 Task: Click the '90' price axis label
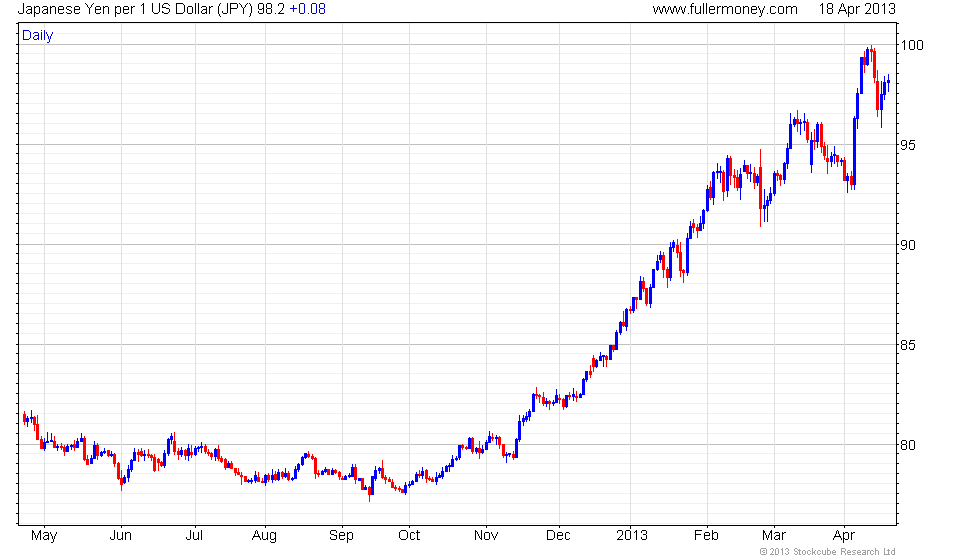coord(908,245)
